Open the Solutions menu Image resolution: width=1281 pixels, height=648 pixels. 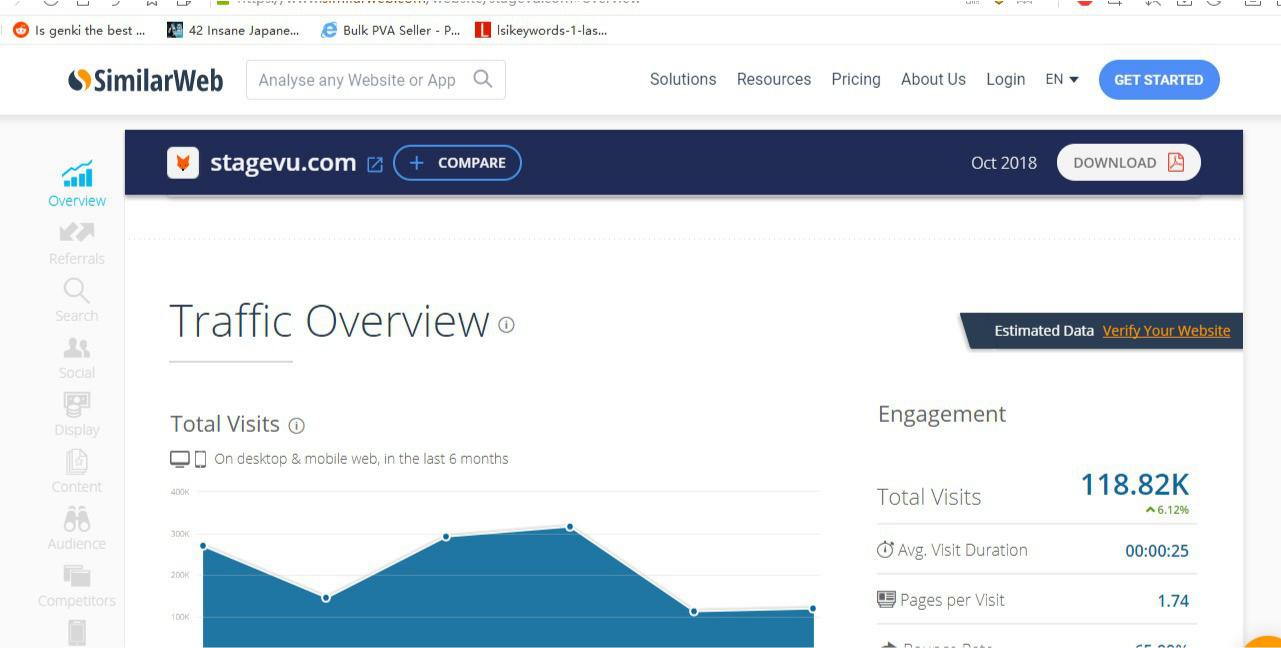[683, 79]
